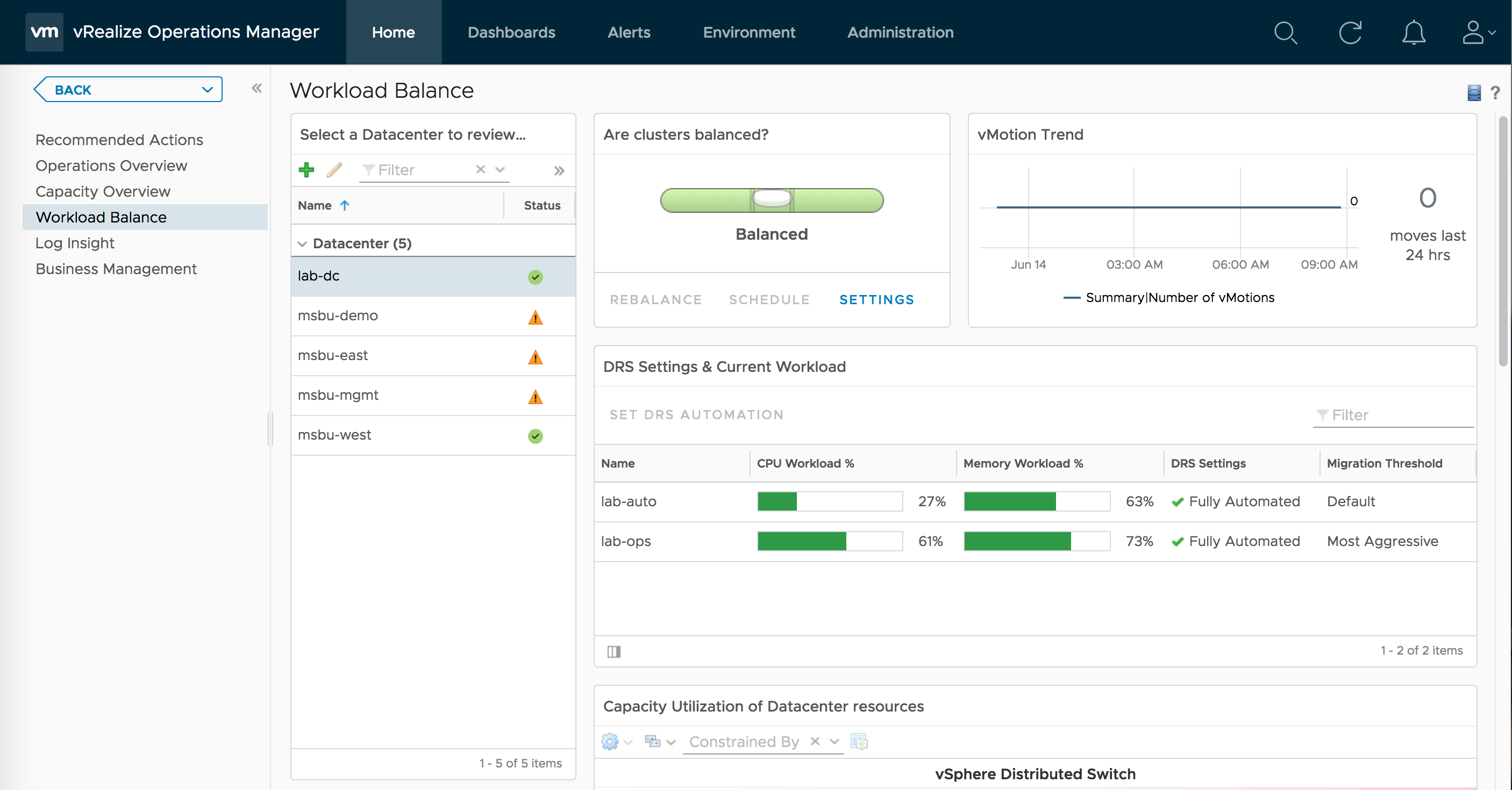Open the Dashboards menu item

(511, 31)
